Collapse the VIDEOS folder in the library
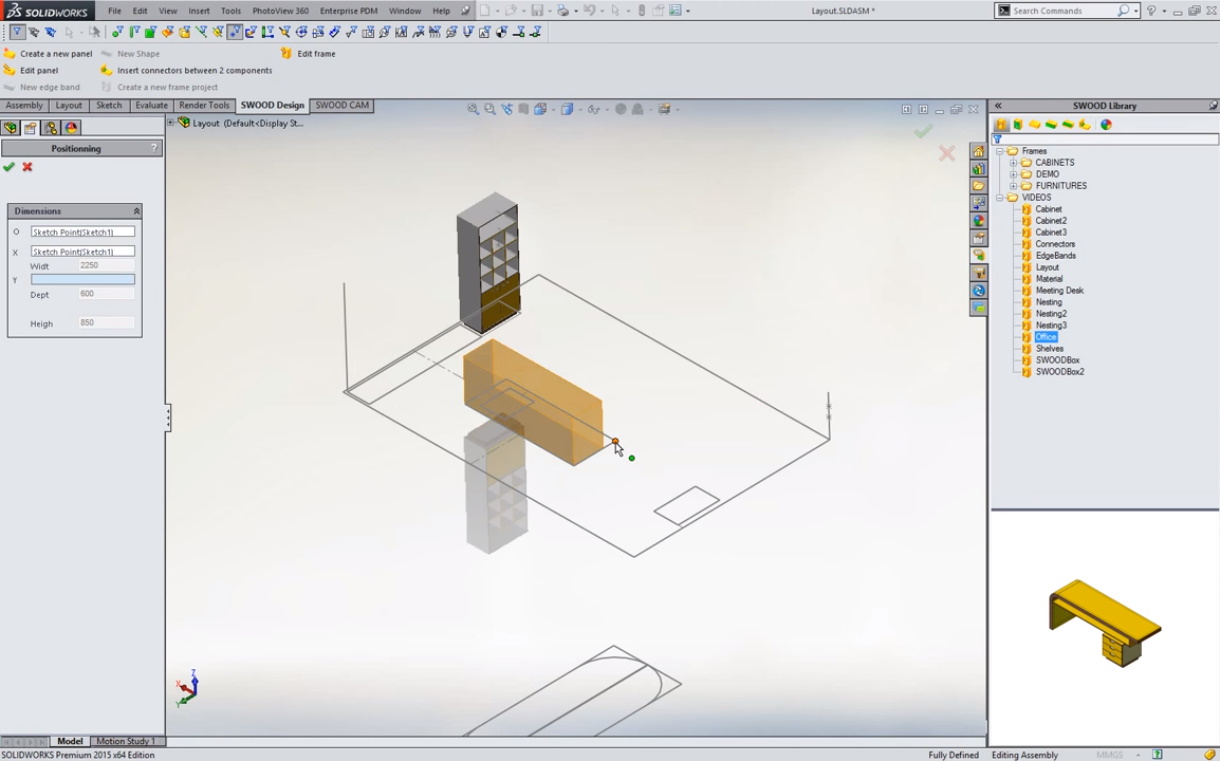The image size is (1220, 761). (x=999, y=198)
